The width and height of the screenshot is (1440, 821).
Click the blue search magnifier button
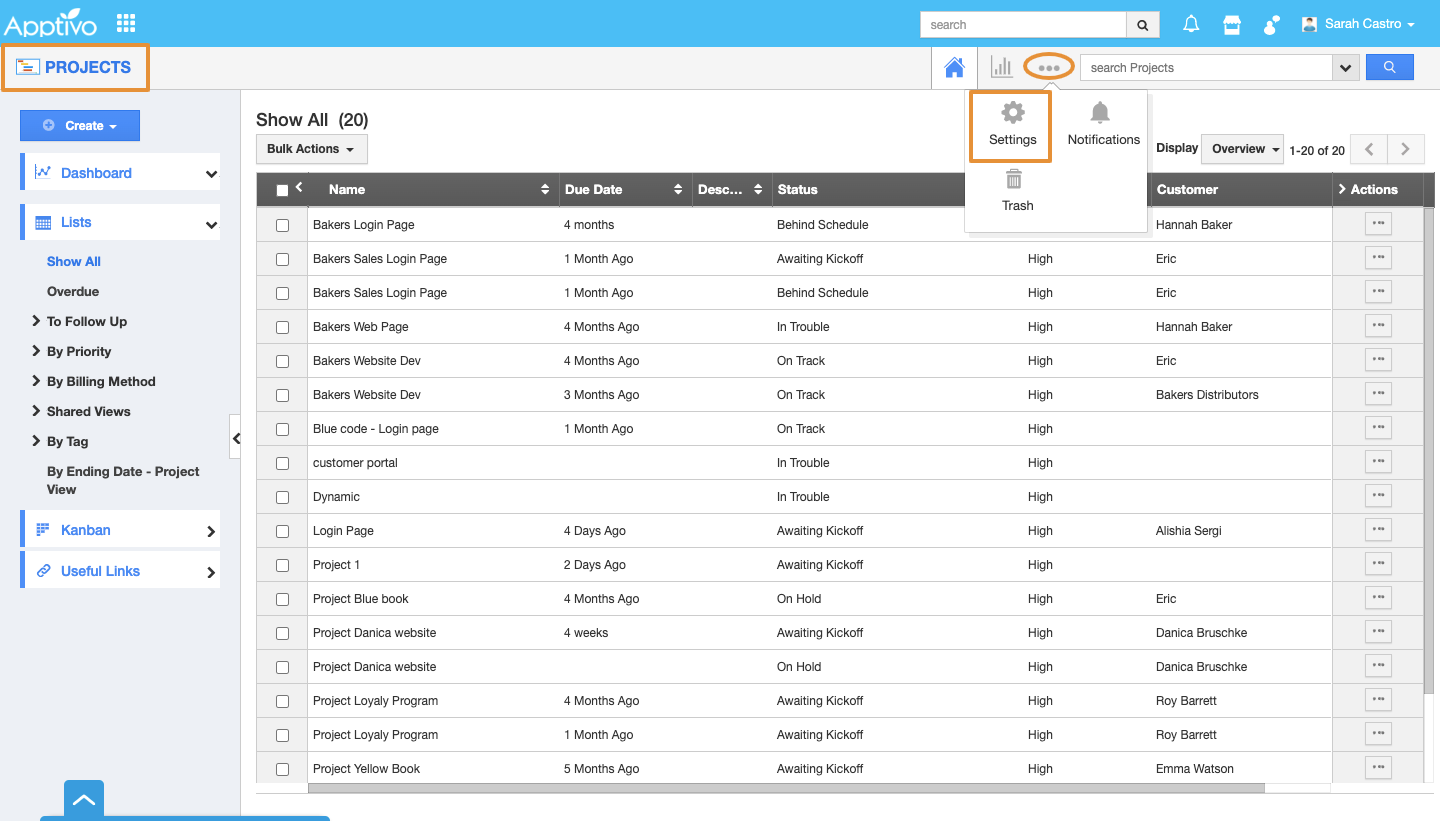(x=1389, y=67)
